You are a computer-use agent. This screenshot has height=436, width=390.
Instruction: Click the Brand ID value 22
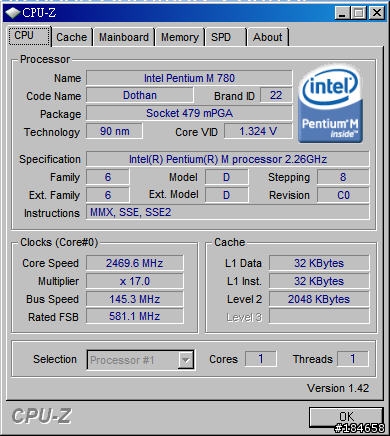click(x=276, y=95)
